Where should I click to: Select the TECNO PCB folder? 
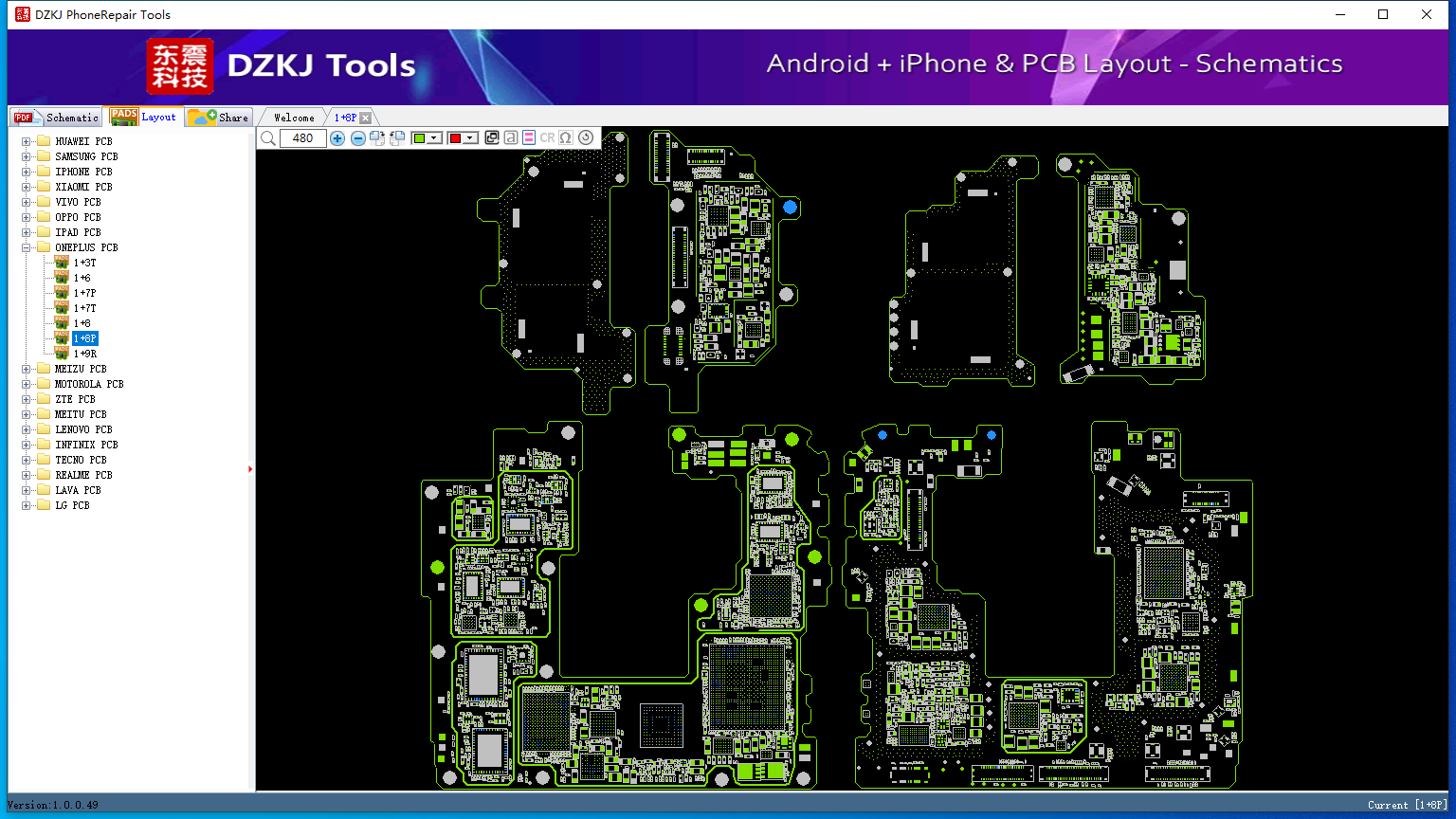[x=81, y=460]
